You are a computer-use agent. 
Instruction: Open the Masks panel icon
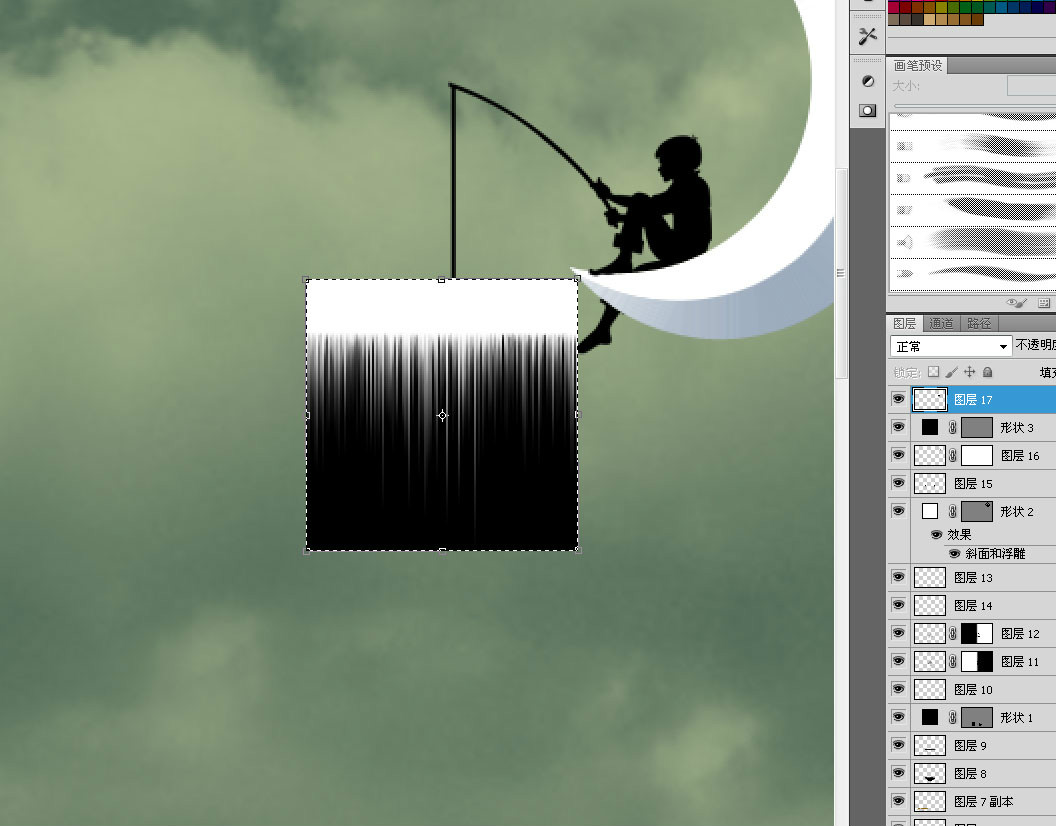[867, 110]
